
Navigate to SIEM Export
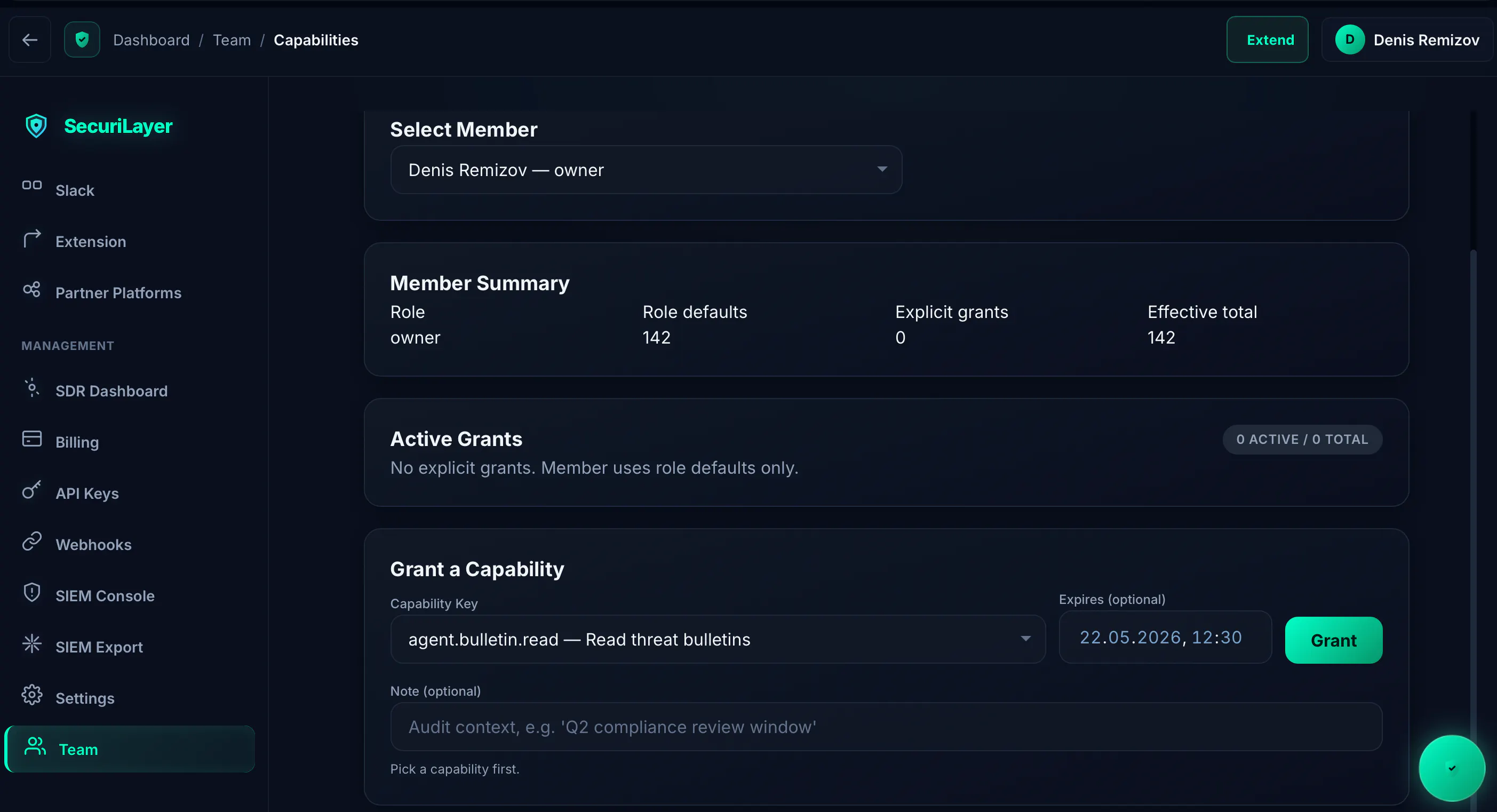point(129,646)
